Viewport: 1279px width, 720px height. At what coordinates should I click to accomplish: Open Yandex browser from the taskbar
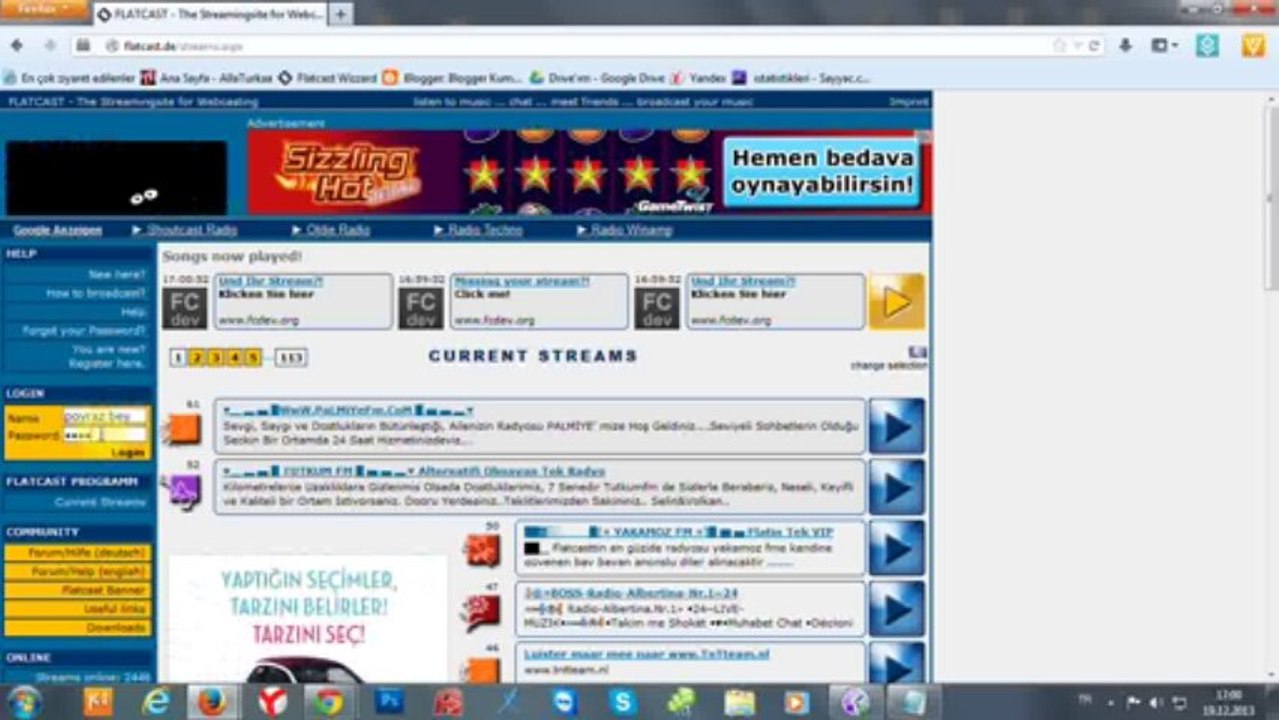(272, 702)
